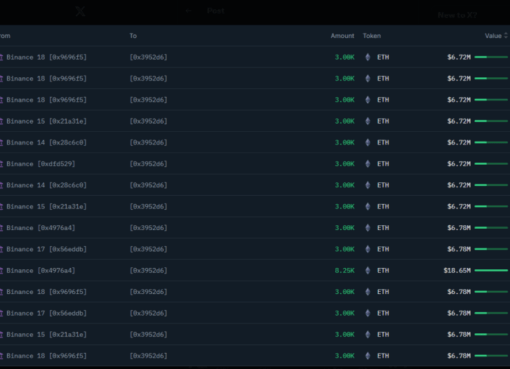510x369 pixels.
Task: Open recipient in Binance [0x4976a4] 3.00K row
Action: [x=148, y=228]
